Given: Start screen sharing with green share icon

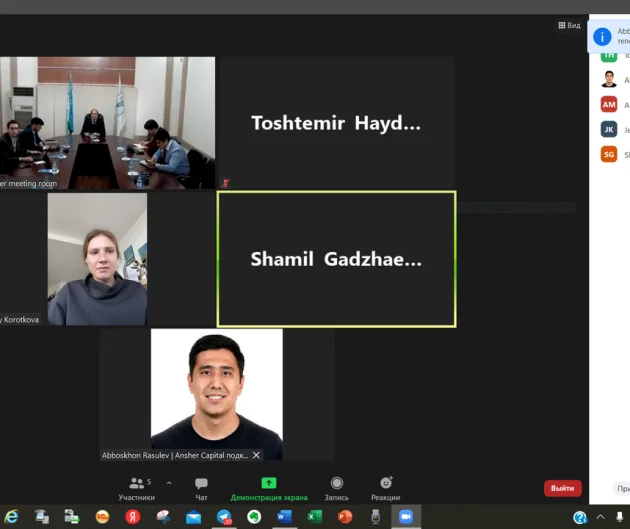Looking at the screenshot, I should click(x=269, y=483).
